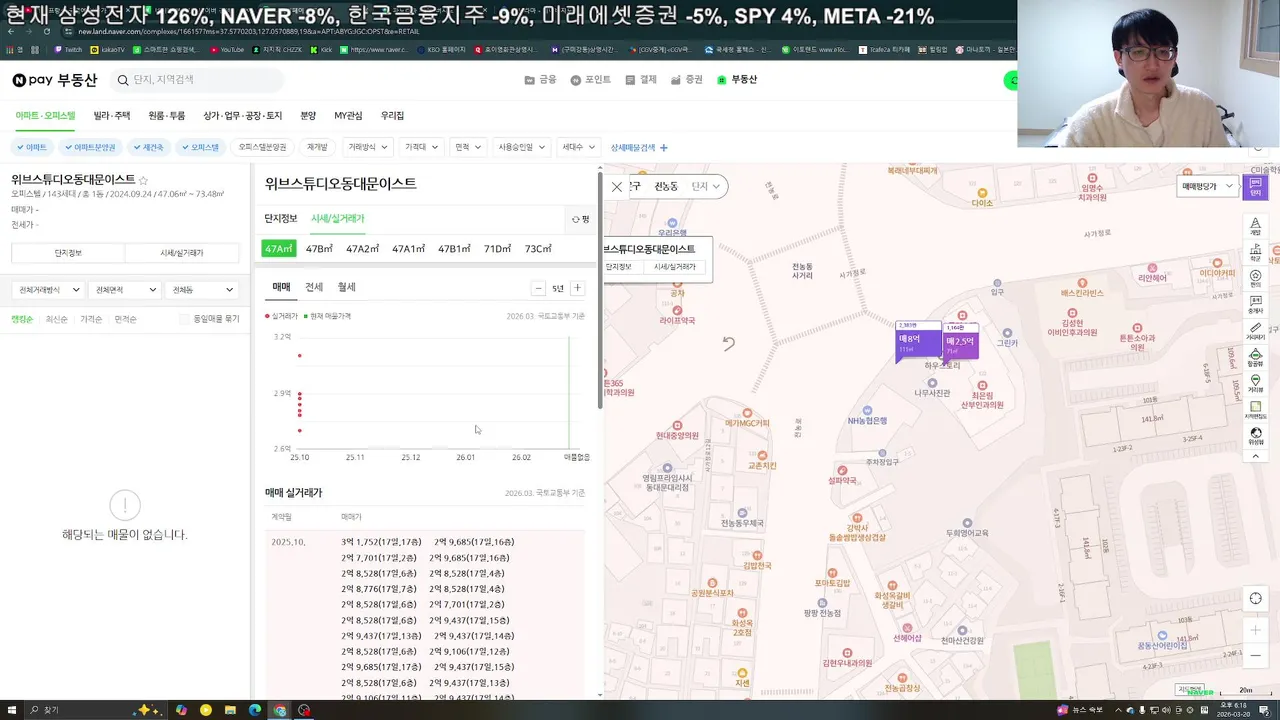This screenshot has width=1280, height=720.
Task: Open the 항공뷰 aerial view
Action: pyautogui.click(x=1256, y=358)
